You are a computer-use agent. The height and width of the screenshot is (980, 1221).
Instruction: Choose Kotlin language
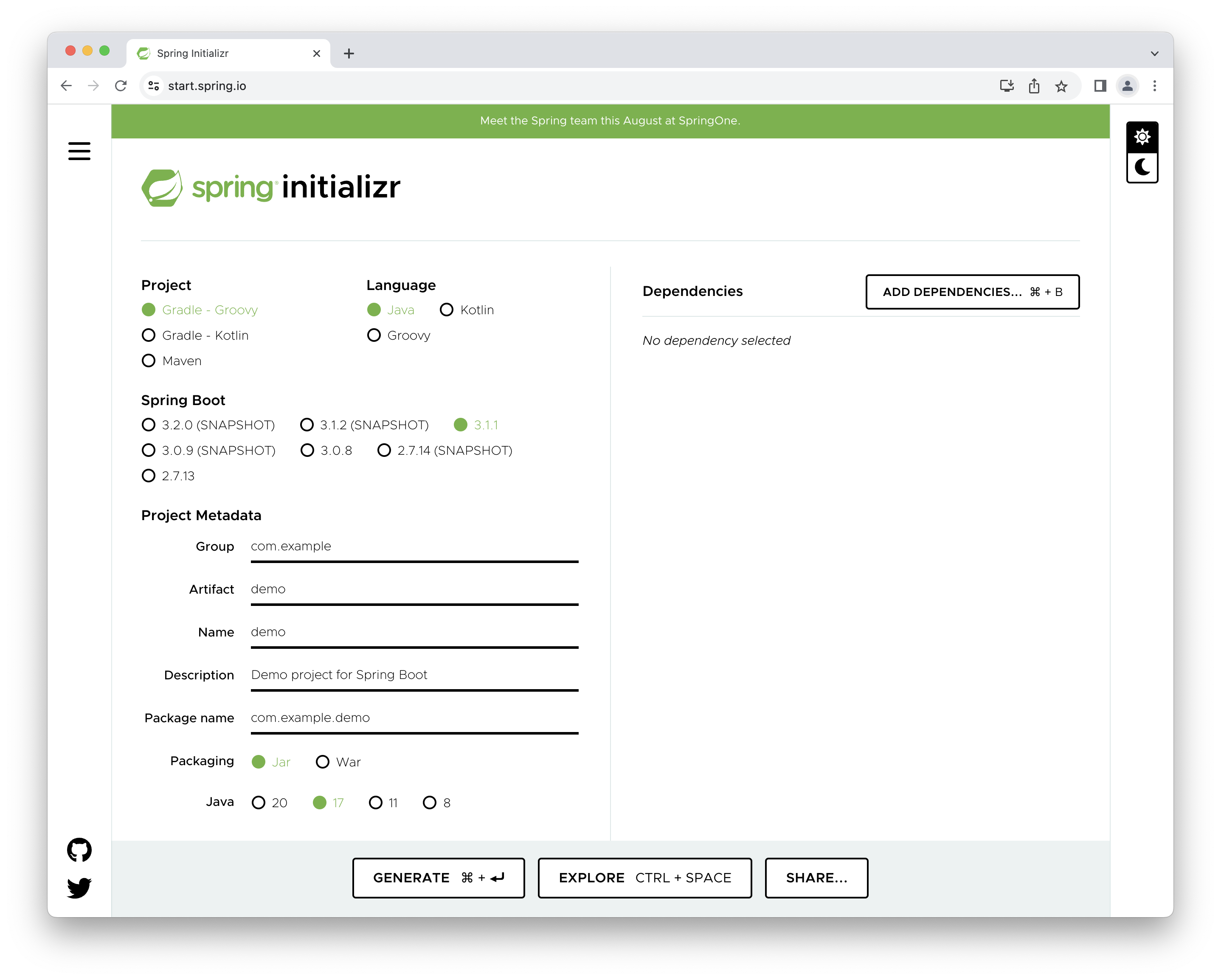point(467,310)
